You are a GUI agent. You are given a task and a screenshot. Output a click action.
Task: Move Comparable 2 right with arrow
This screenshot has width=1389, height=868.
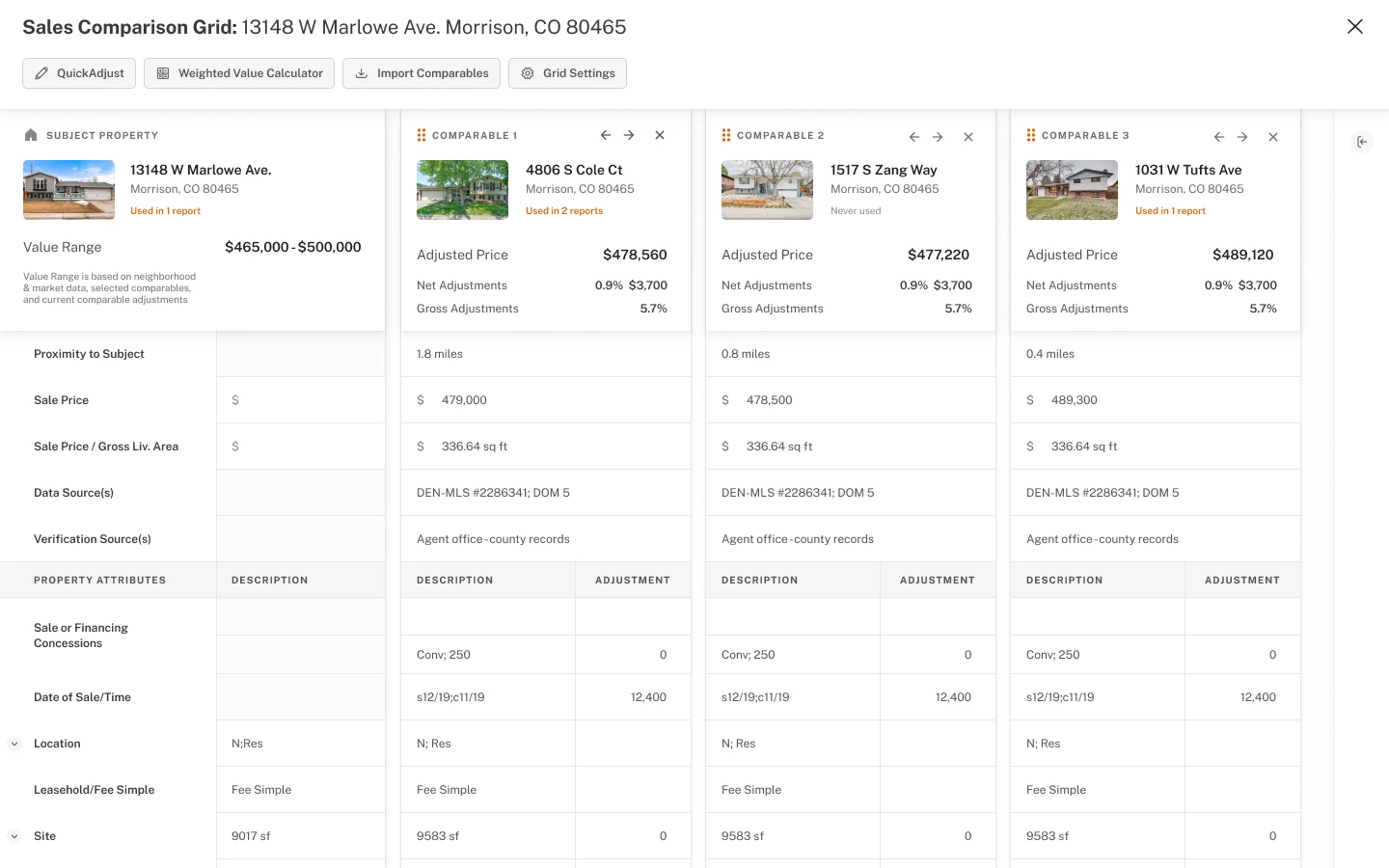tap(938, 137)
